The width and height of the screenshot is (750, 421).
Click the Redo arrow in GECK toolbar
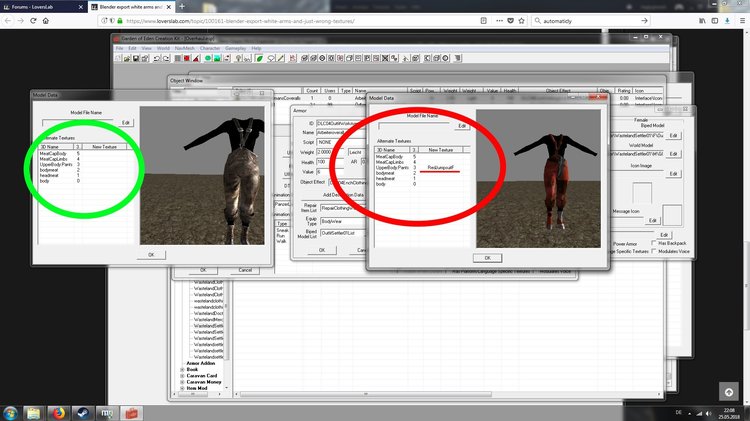point(166,58)
